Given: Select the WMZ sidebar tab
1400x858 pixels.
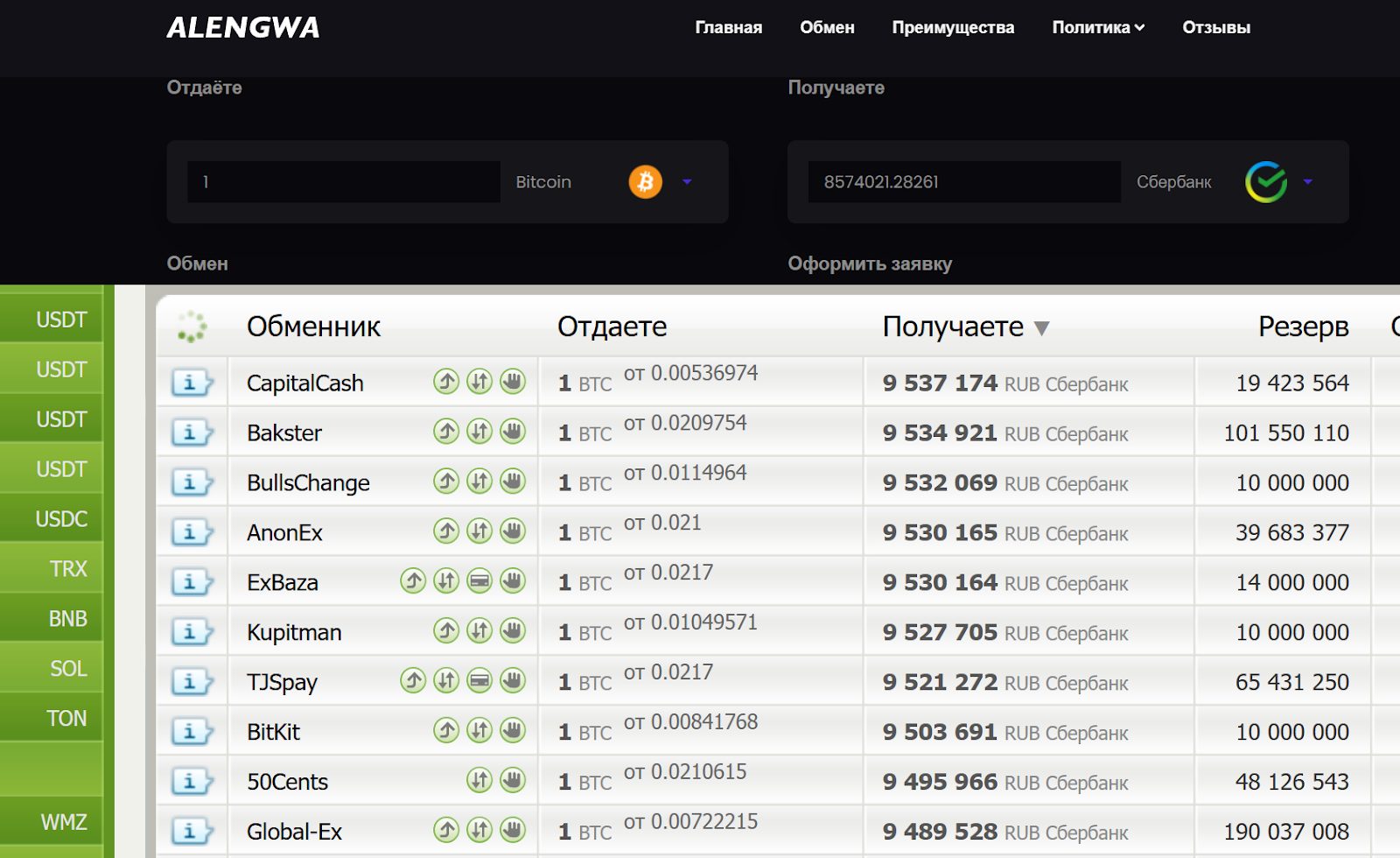Looking at the screenshot, I should click(x=52, y=822).
